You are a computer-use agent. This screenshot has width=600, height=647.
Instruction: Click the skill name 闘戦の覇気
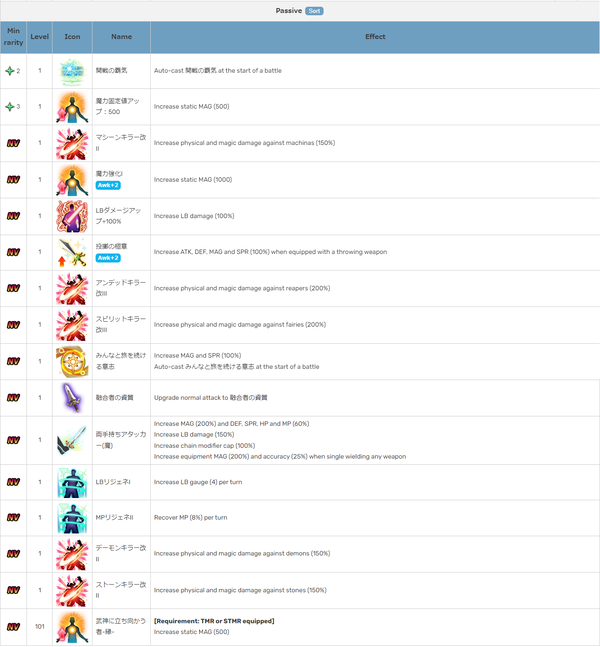(111, 71)
